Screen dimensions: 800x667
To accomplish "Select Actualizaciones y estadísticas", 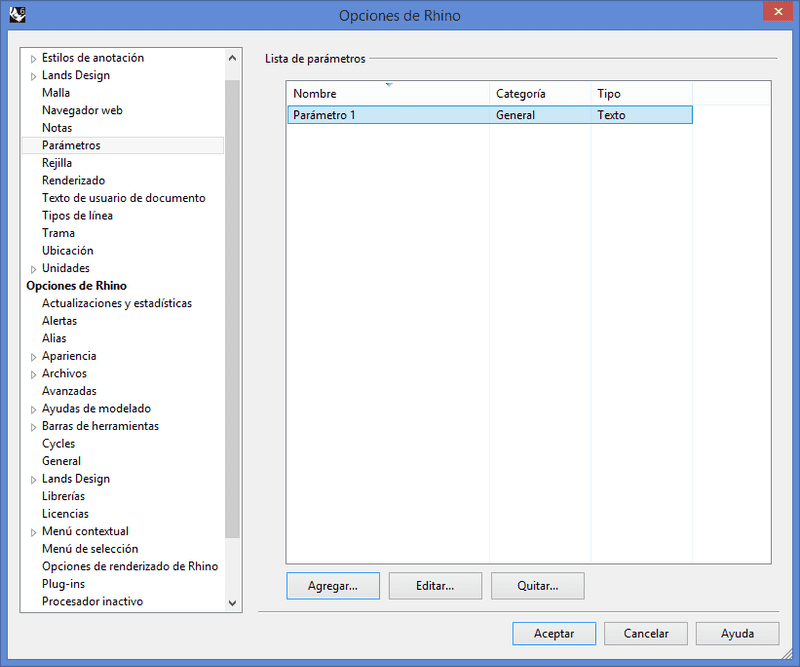I will tap(117, 303).
